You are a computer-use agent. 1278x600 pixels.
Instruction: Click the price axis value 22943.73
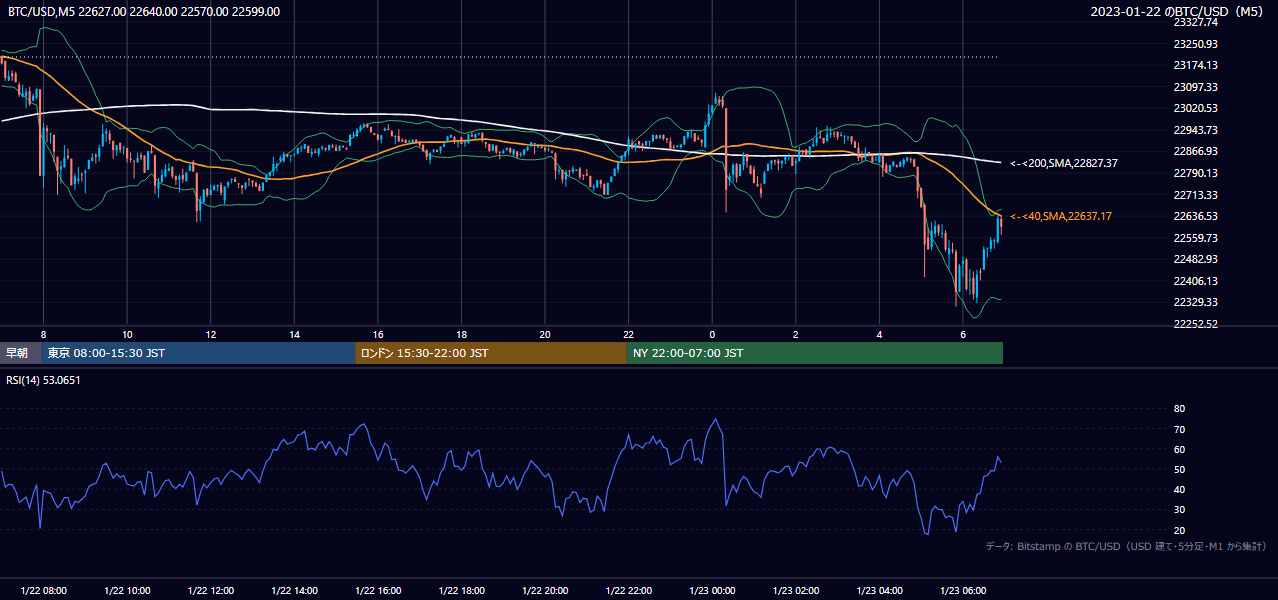[1195, 130]
